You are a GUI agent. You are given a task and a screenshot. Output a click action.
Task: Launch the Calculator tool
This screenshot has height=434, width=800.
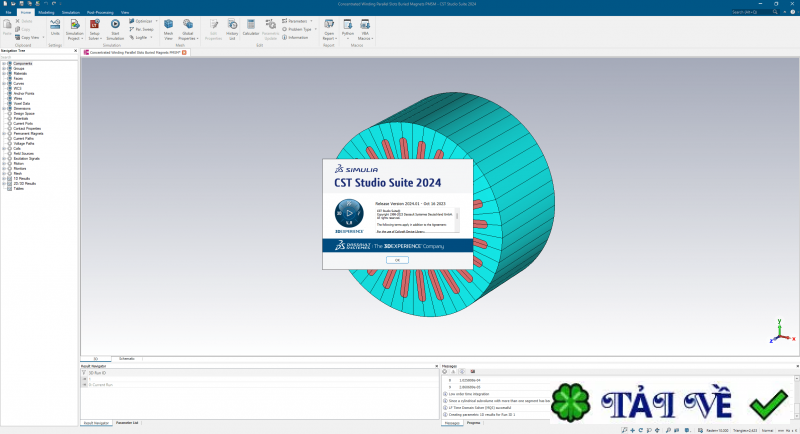point(251,26)
